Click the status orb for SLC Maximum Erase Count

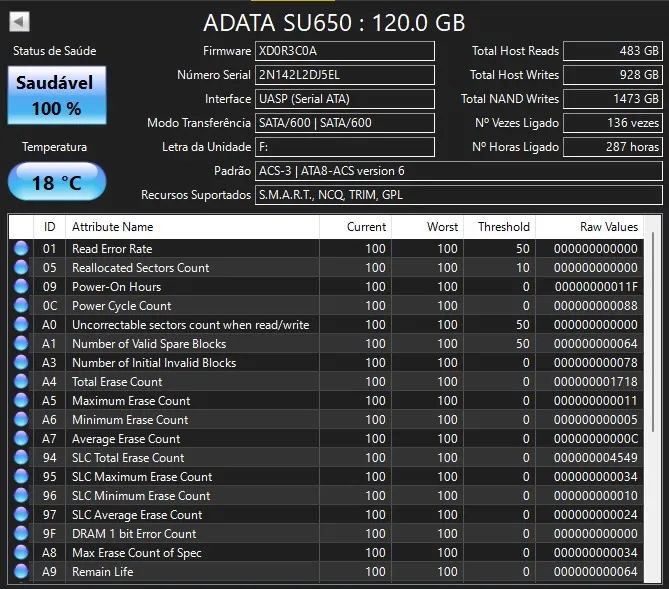21,476
